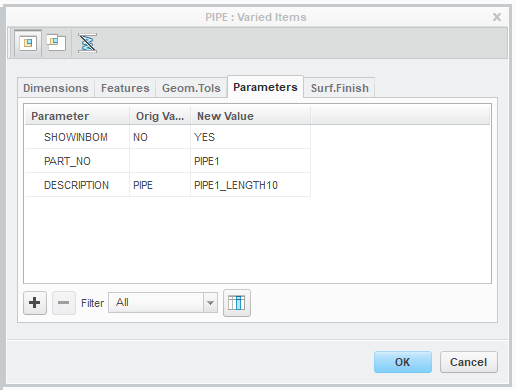Screen dimensions: 516x390
Task: Select the SHOWINBOM parameter row
Action: point(168,137)
